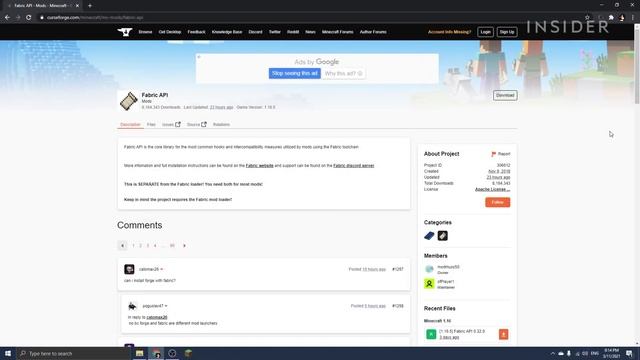
Task: Click the Windows taskbar search box
Action: click(x=73, y=353)
